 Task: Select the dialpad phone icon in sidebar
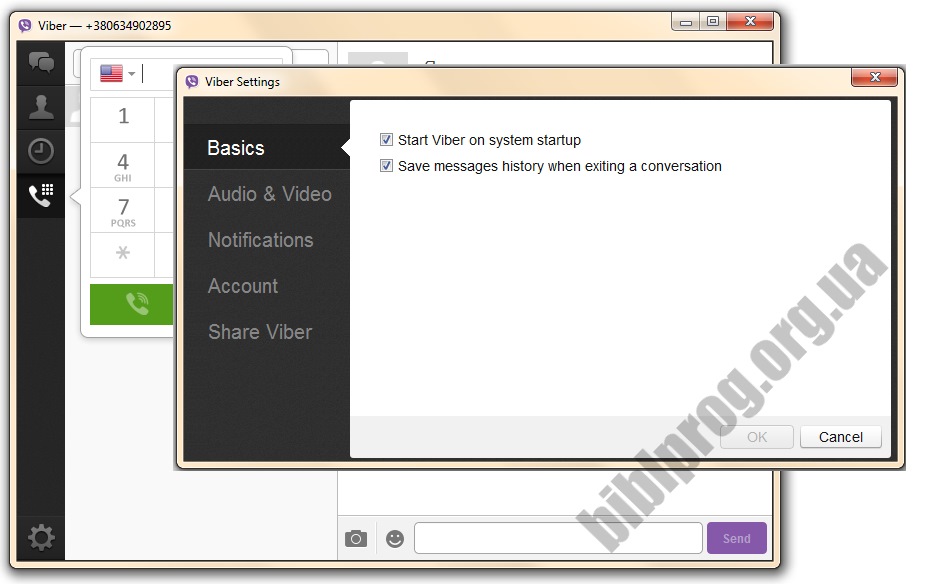[x=41, y=195]
